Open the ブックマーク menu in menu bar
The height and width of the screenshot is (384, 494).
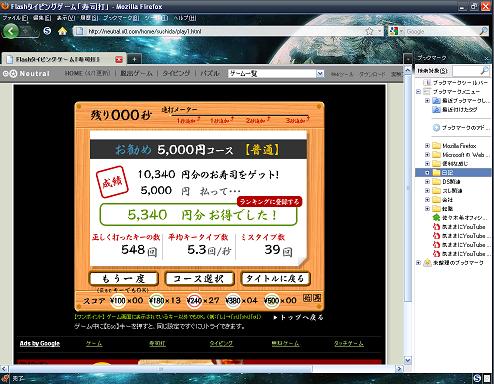point(121,18)
